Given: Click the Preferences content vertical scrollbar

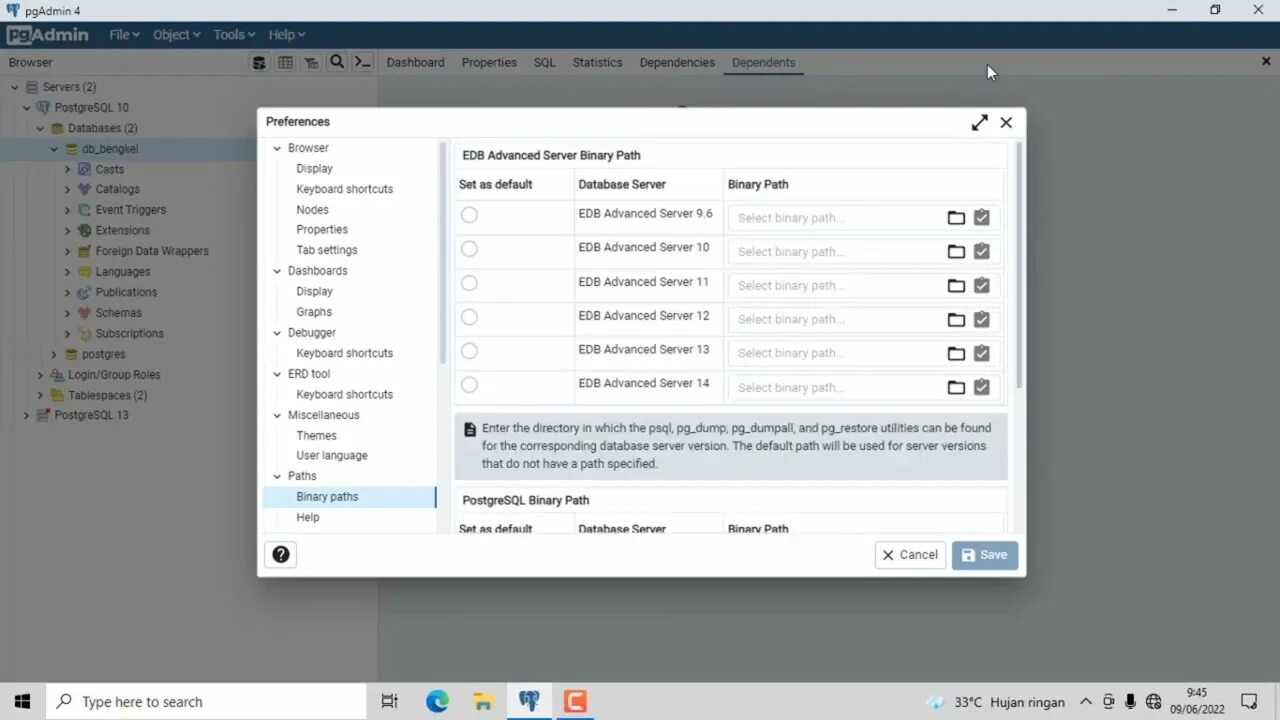Looking at the screenshot, I should tap(1019, 265).
